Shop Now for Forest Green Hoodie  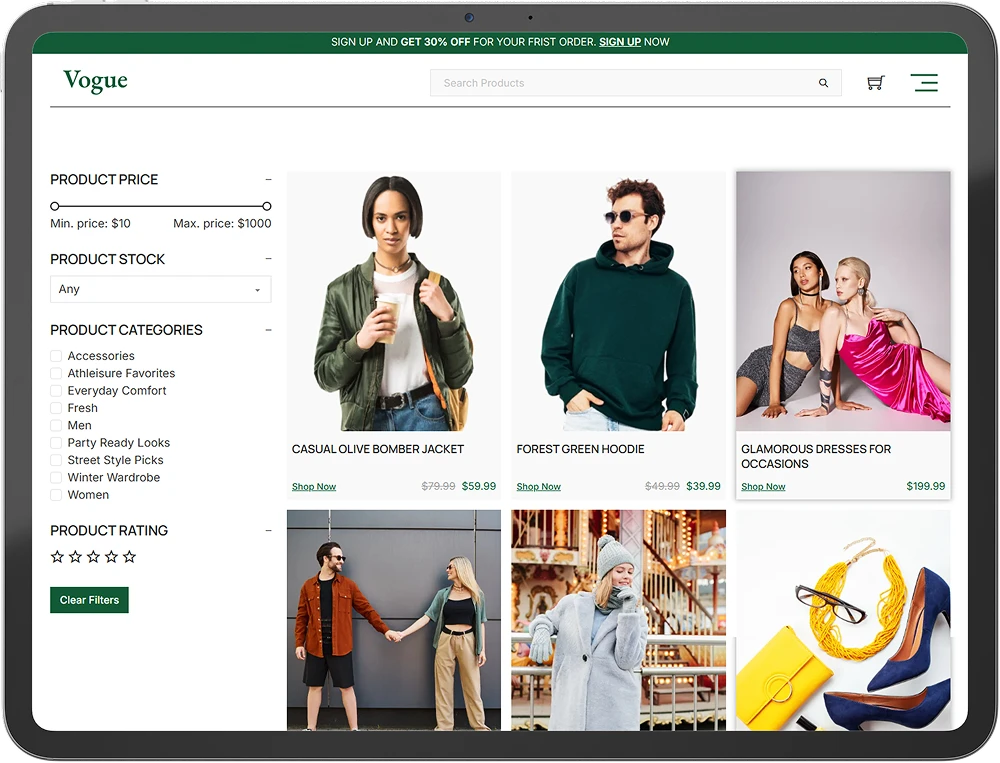538,487
